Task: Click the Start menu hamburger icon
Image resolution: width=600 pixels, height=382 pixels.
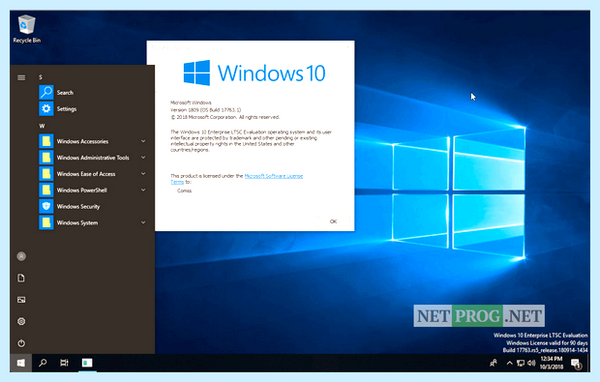Action: point(21,78)
